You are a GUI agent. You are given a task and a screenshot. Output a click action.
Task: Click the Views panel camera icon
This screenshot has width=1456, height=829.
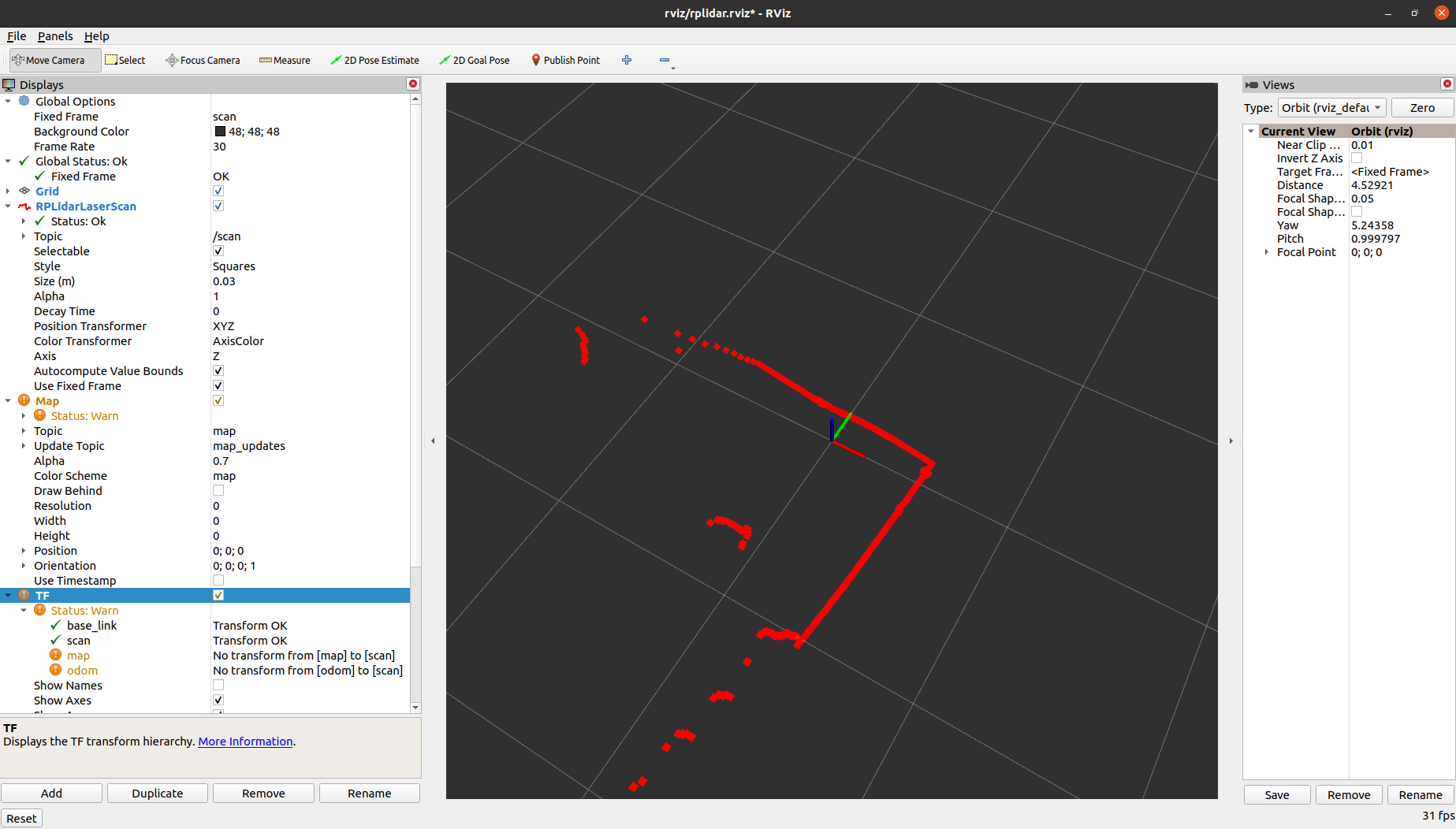(1252, 84)
